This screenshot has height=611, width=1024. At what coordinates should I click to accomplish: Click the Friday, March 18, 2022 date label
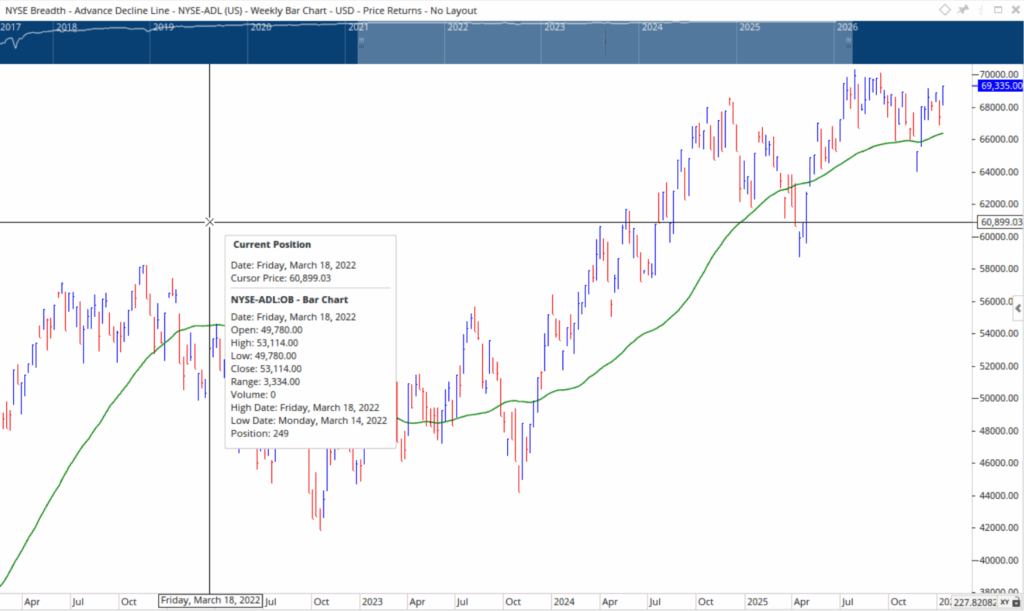210,601
